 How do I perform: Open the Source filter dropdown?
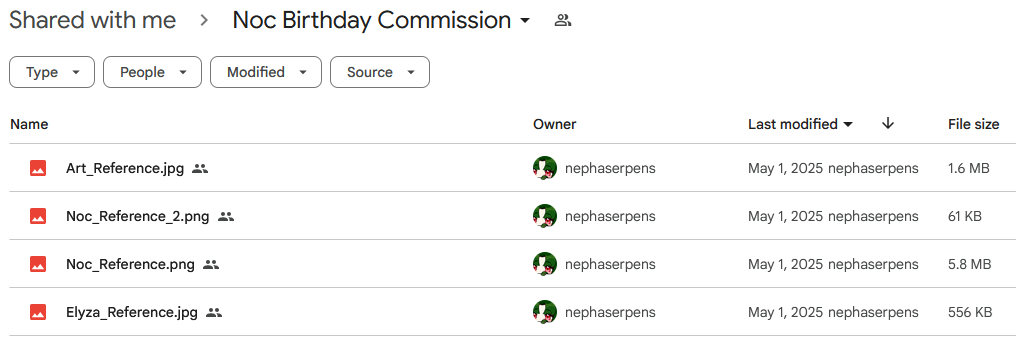(x=380, y=72)
